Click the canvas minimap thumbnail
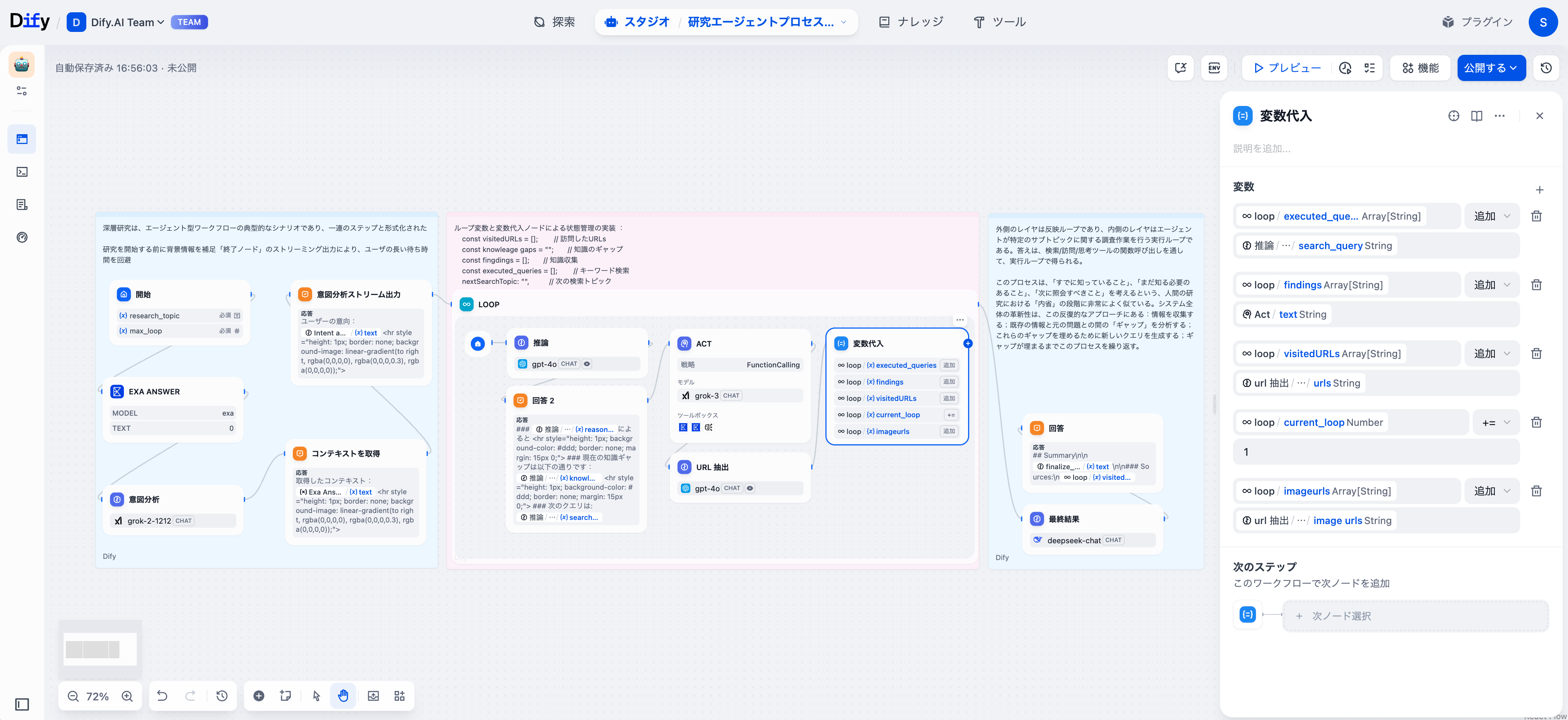This screenshot has height=720, width=1568. coord(100,649)
